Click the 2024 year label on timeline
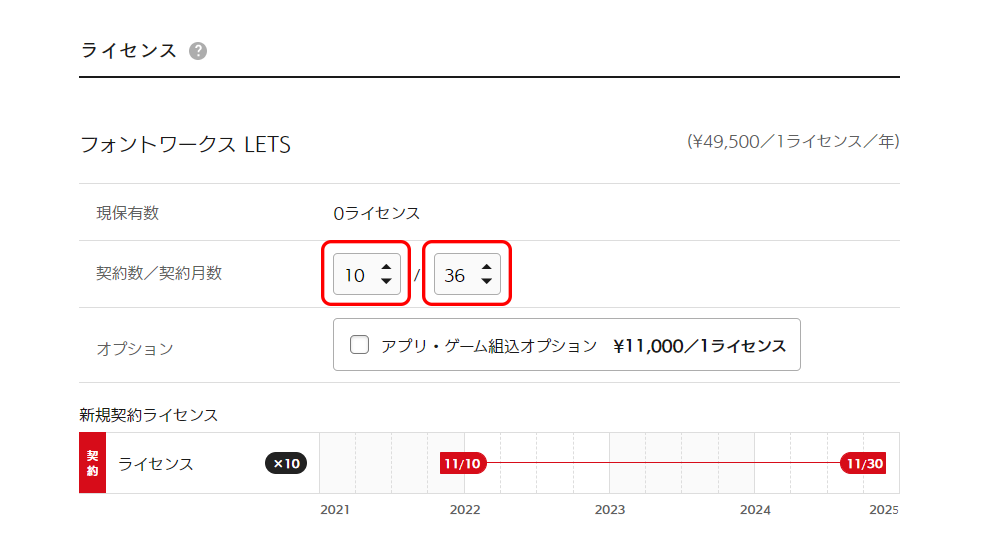This screenshot has width=986, height=543. click(755, 510)
